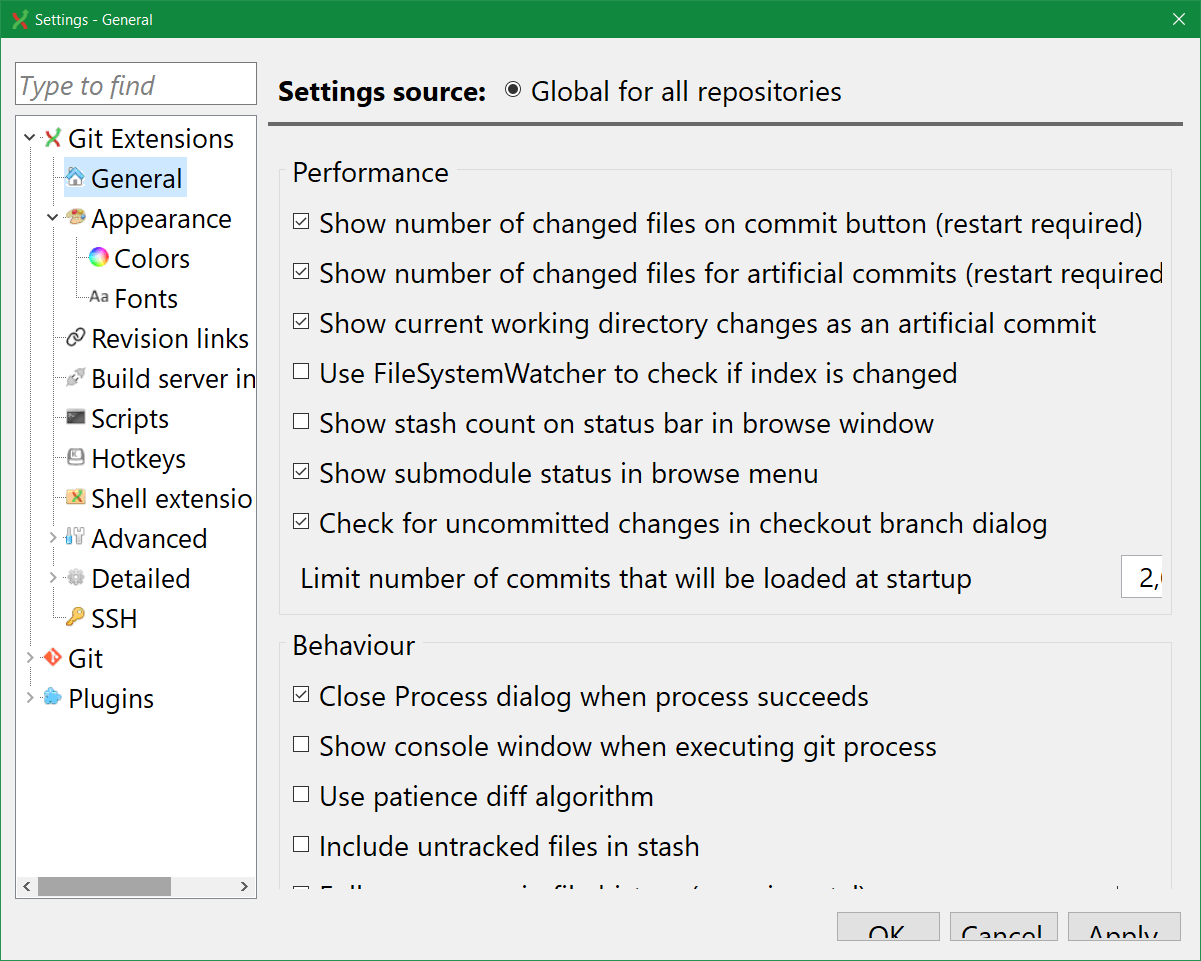Click the Appearance tree label
1201x961 pixels.
pos(161,219)
